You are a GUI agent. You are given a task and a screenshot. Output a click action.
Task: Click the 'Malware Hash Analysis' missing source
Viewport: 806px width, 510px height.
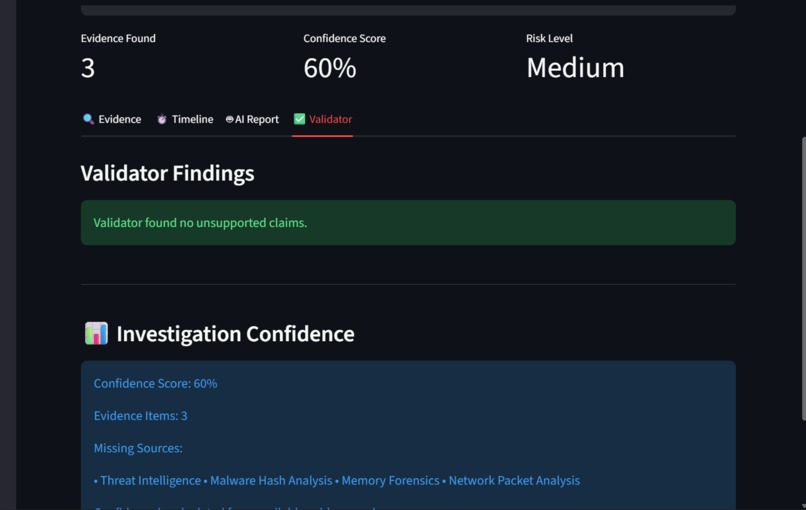coord(271,480)
